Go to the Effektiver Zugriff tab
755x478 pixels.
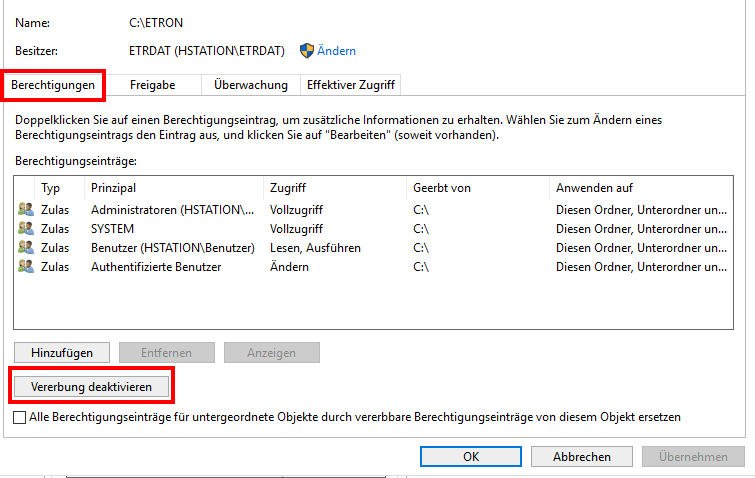(x=351, y=85)
